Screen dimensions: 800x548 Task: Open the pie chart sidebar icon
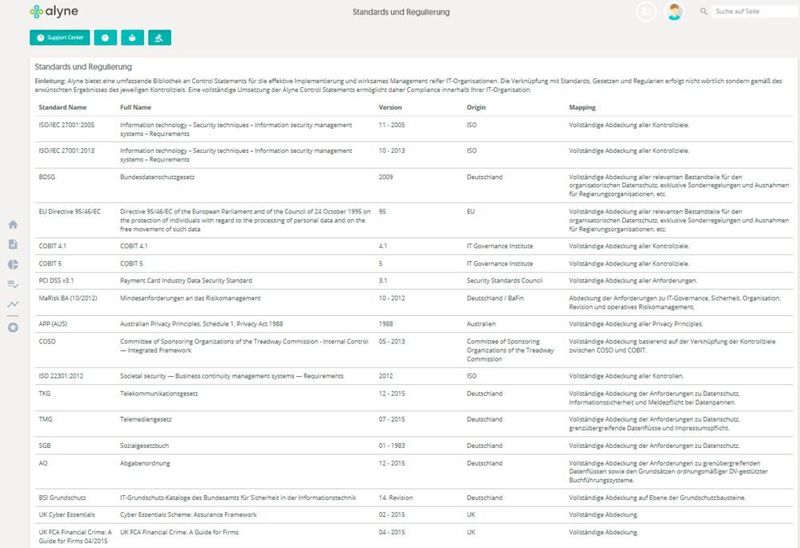[13, 264]
